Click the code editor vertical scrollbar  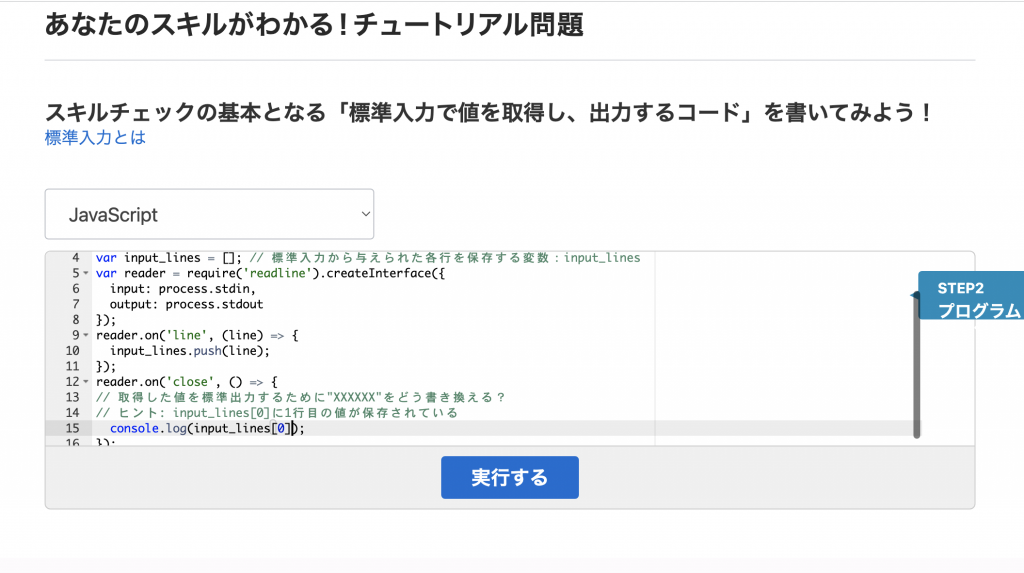[916, 366]
